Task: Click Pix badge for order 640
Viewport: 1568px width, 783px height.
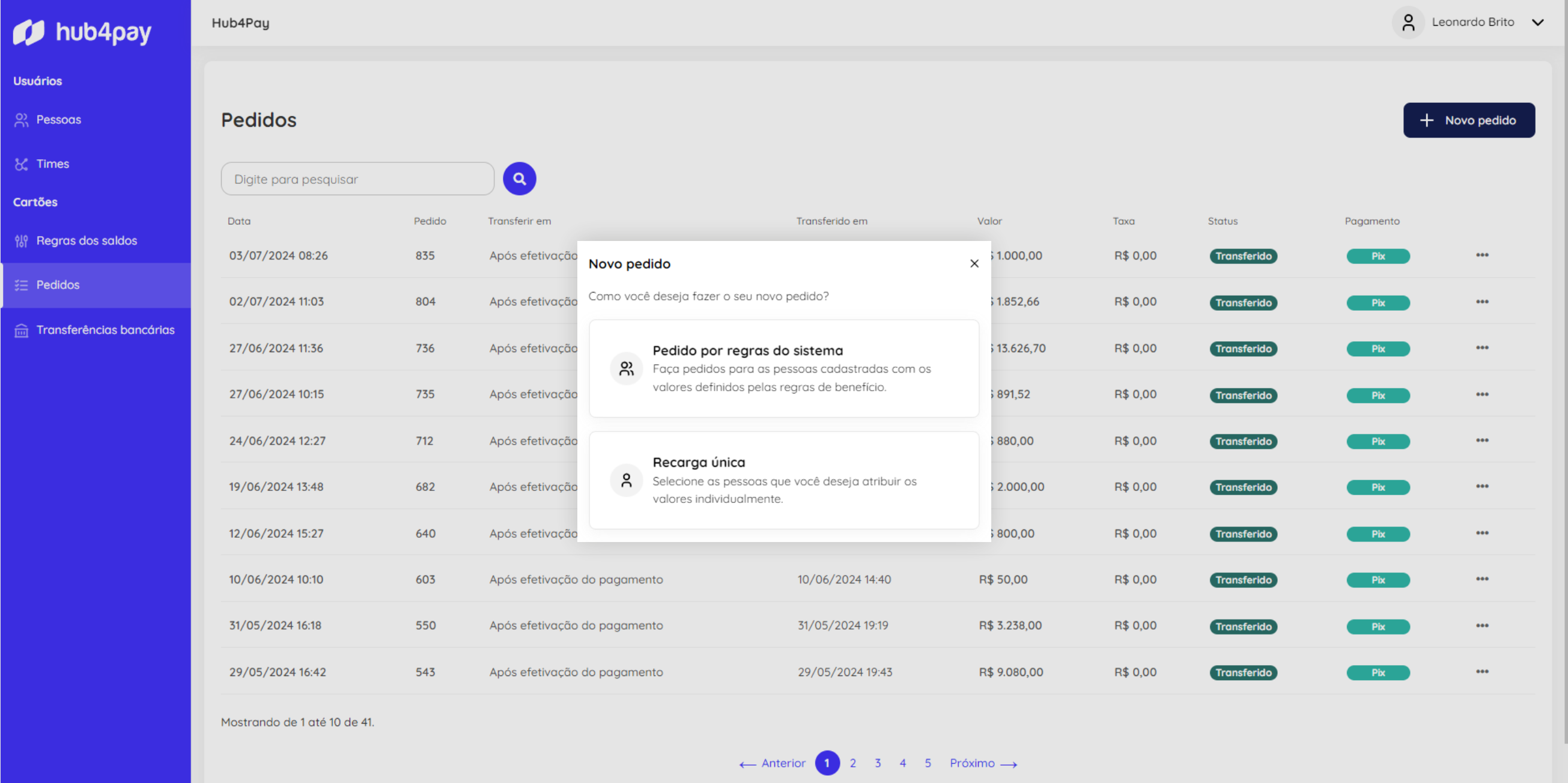Action: point(1378,534)
